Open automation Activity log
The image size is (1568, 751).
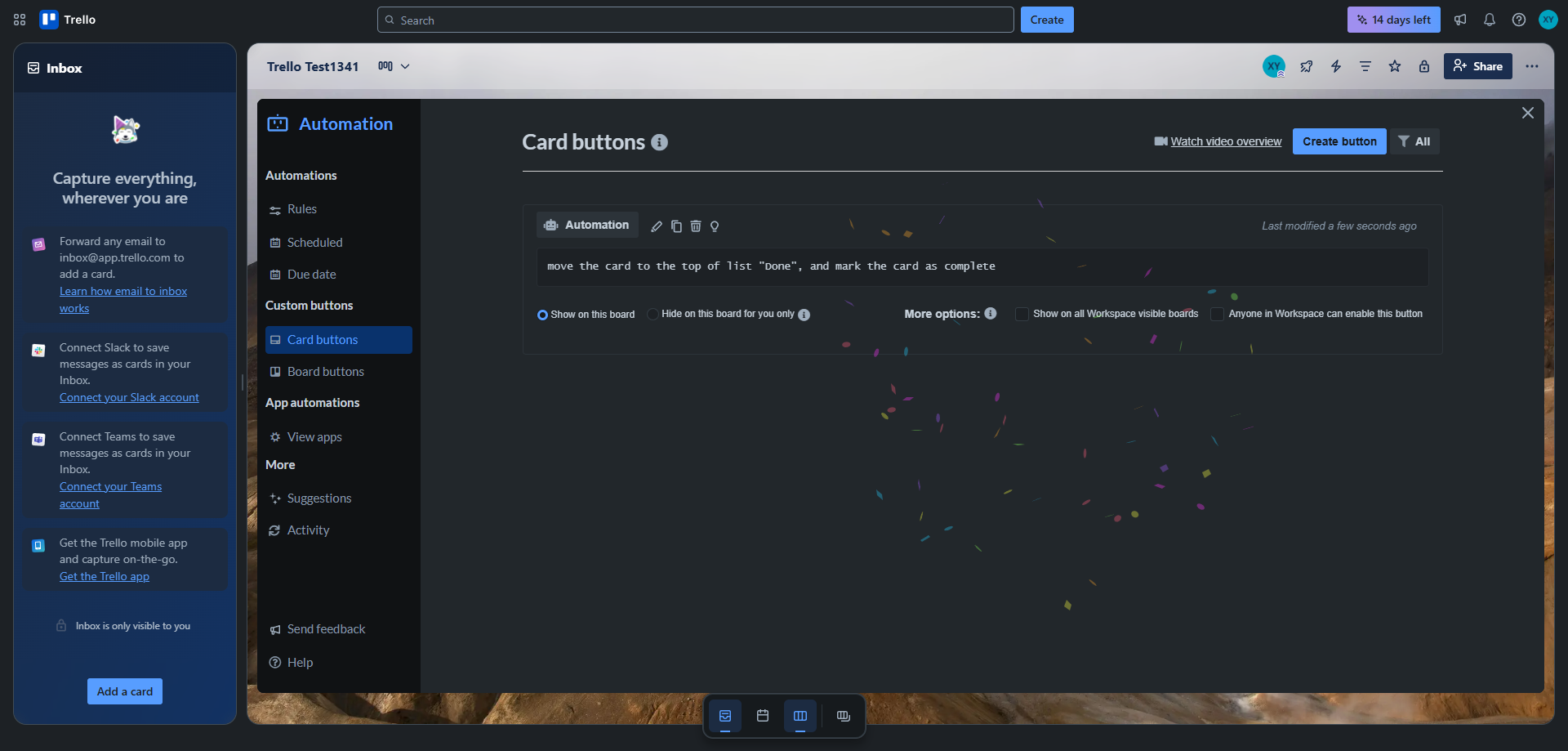click(338, 530)
